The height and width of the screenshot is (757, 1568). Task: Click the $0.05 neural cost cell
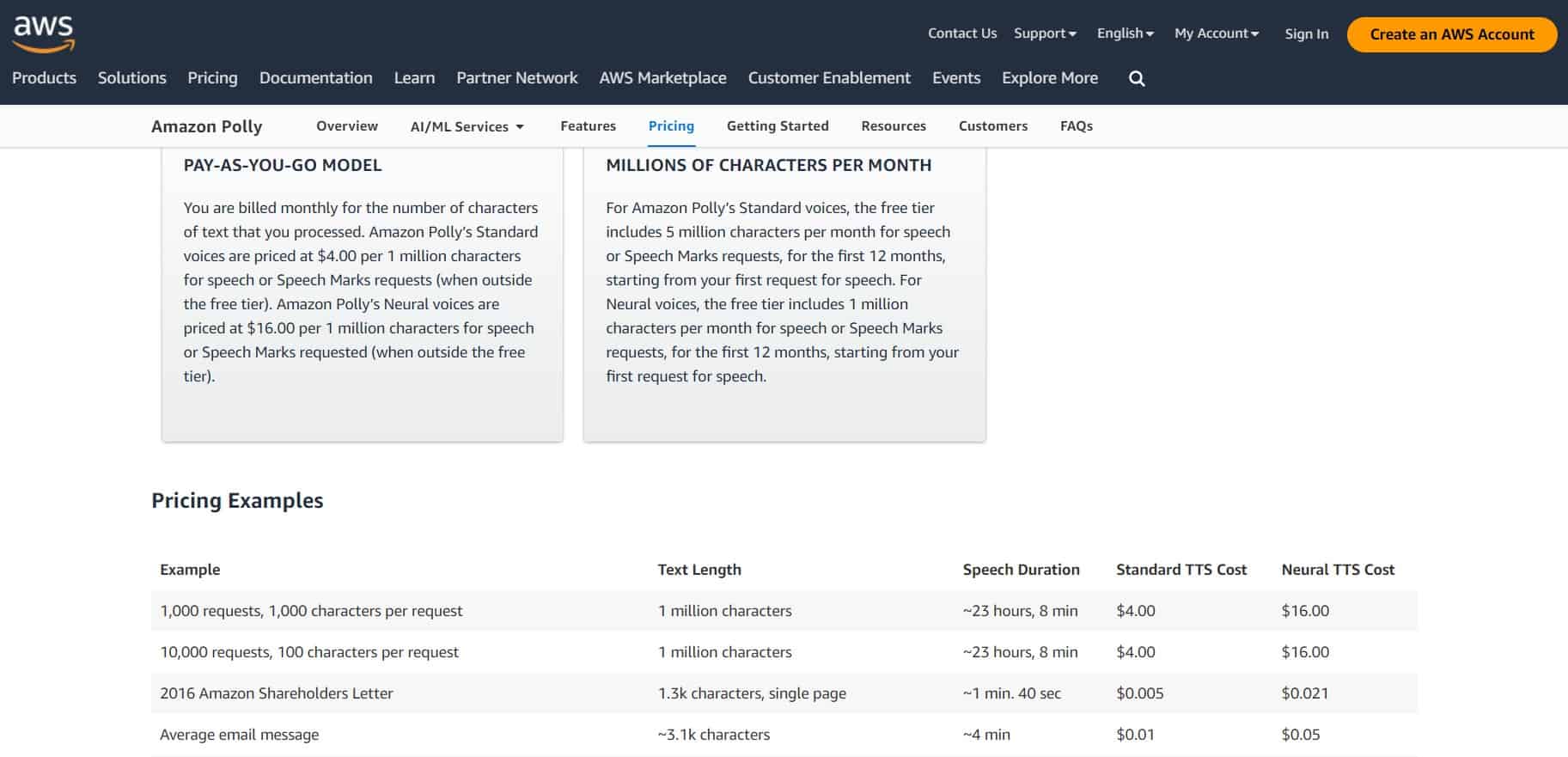pyautogui.click(x=1301, y=735)
